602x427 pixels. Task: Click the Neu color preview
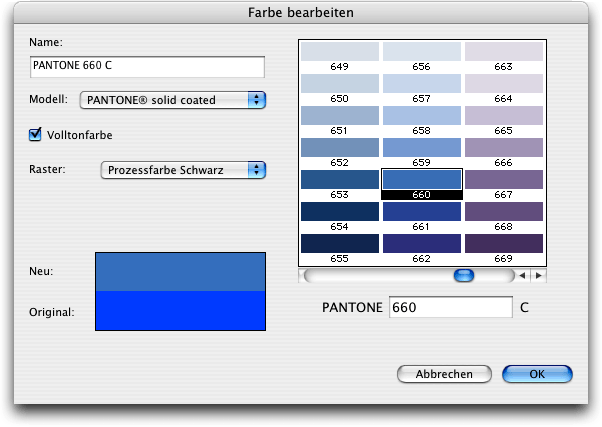(180, 272)
